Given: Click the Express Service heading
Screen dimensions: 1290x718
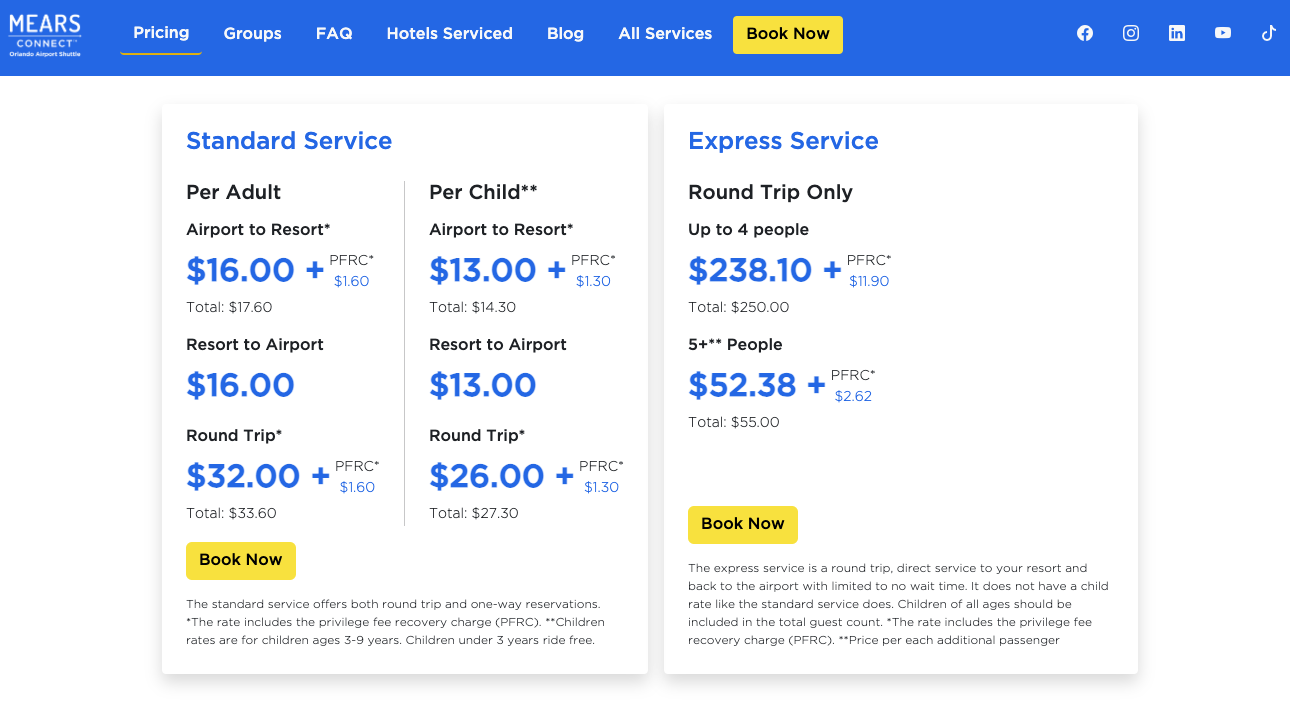Looking at the screenshot, I should click(783, 141).
